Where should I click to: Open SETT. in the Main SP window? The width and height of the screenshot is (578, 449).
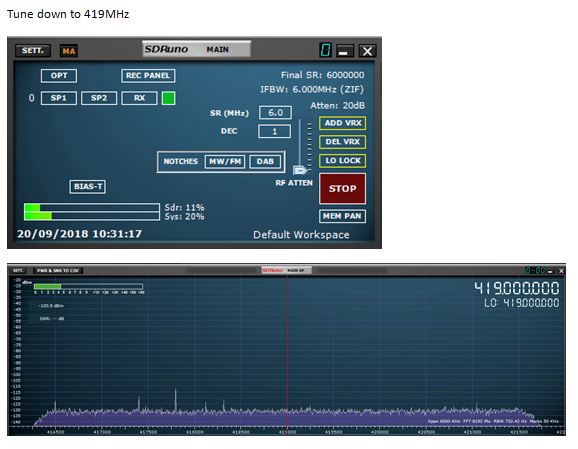click(17, 271)
